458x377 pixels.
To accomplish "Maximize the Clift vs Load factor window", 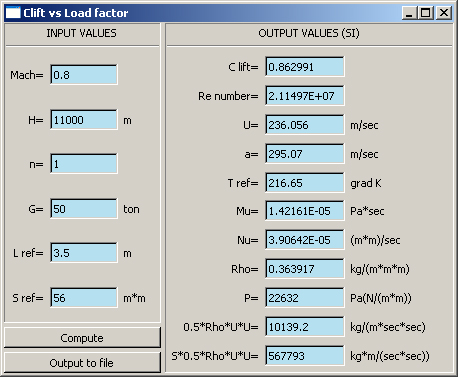I will (426, 13).
